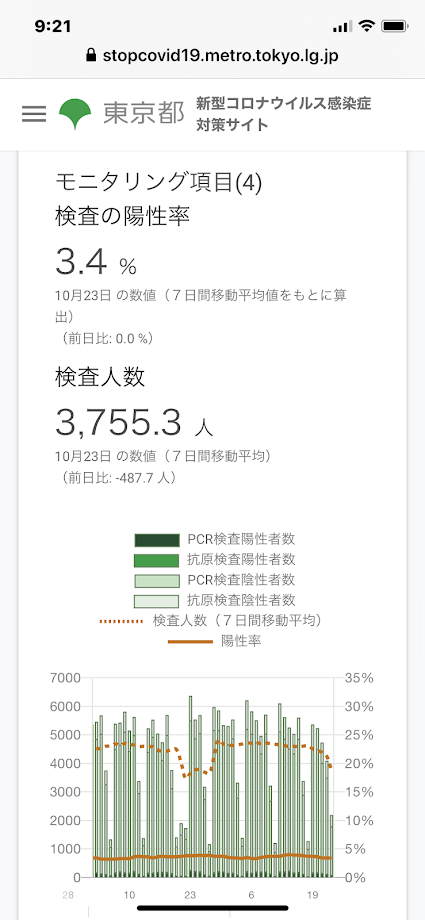
Task: Tap the Wi-Fi icon in status bar
Action: [367, 26]
